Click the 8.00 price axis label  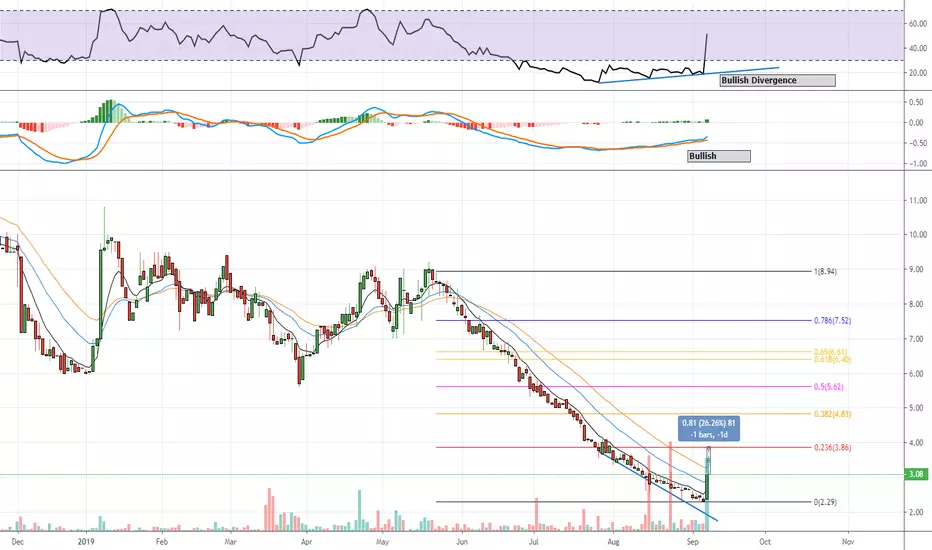(x=918, y=304)
